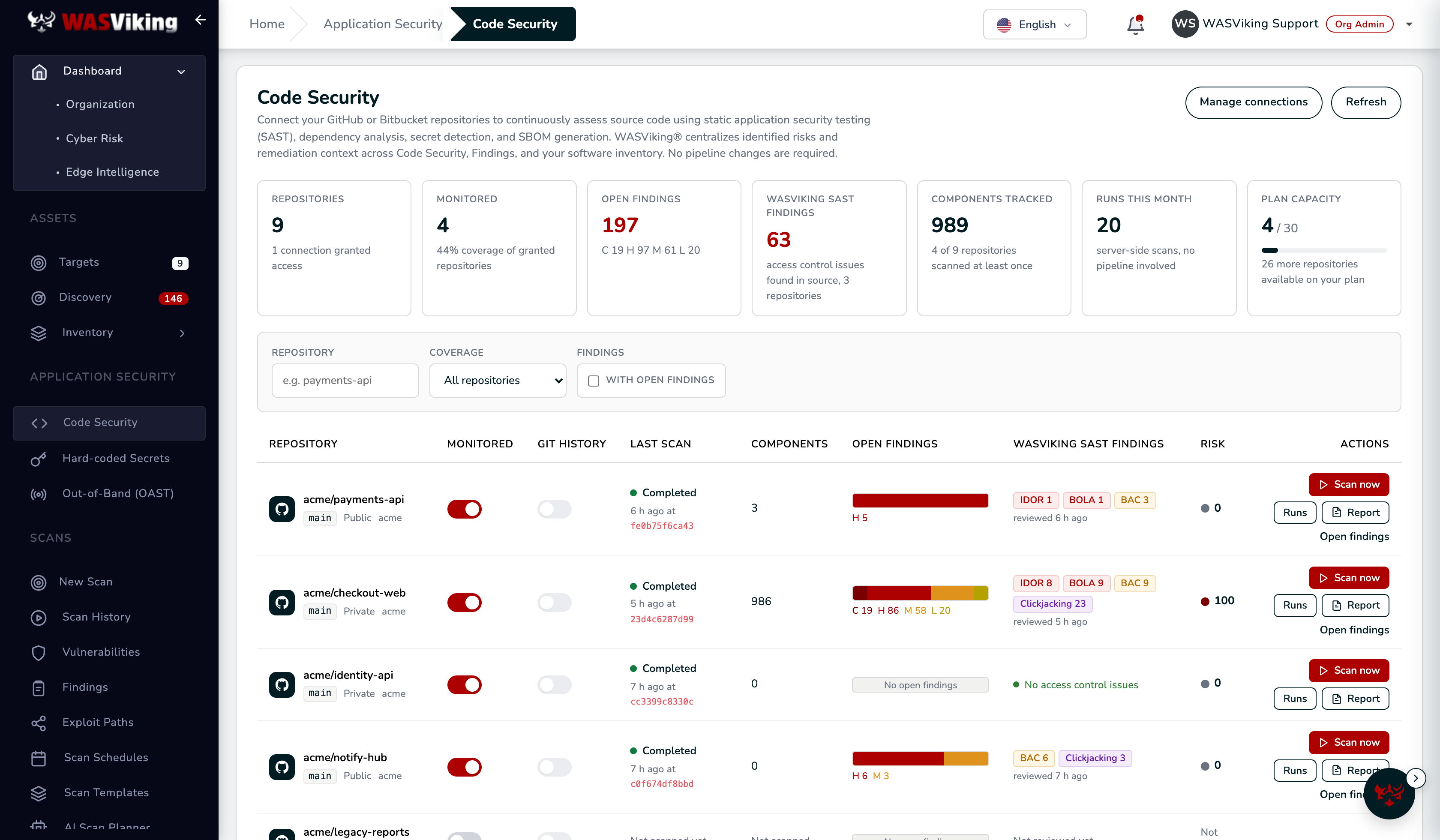1440x840 pixels.
Task: Click the Org Admin role badge
Action: (1359, 24)
